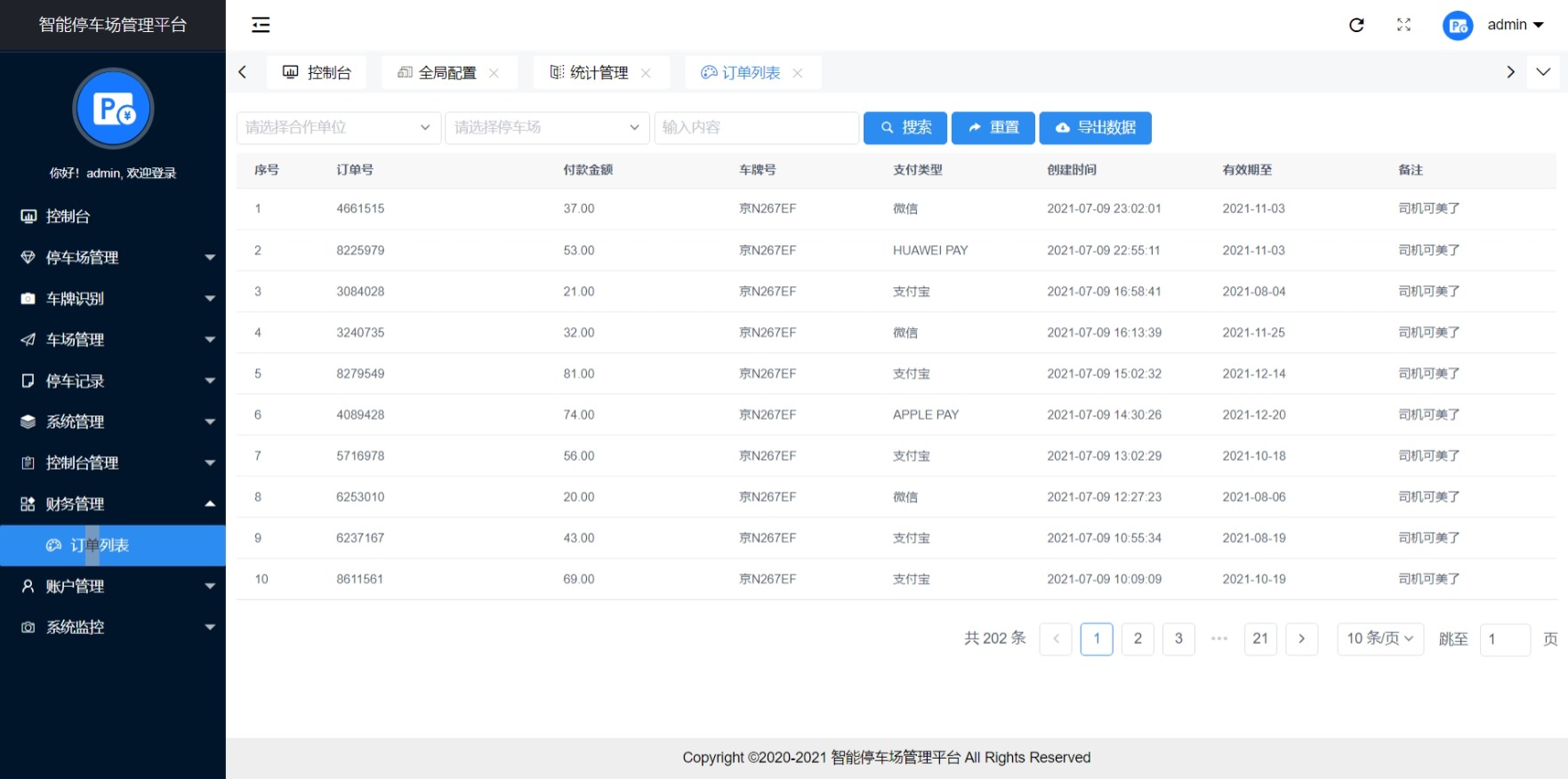Open the tab options chevron dropdown

[1543, 72]
